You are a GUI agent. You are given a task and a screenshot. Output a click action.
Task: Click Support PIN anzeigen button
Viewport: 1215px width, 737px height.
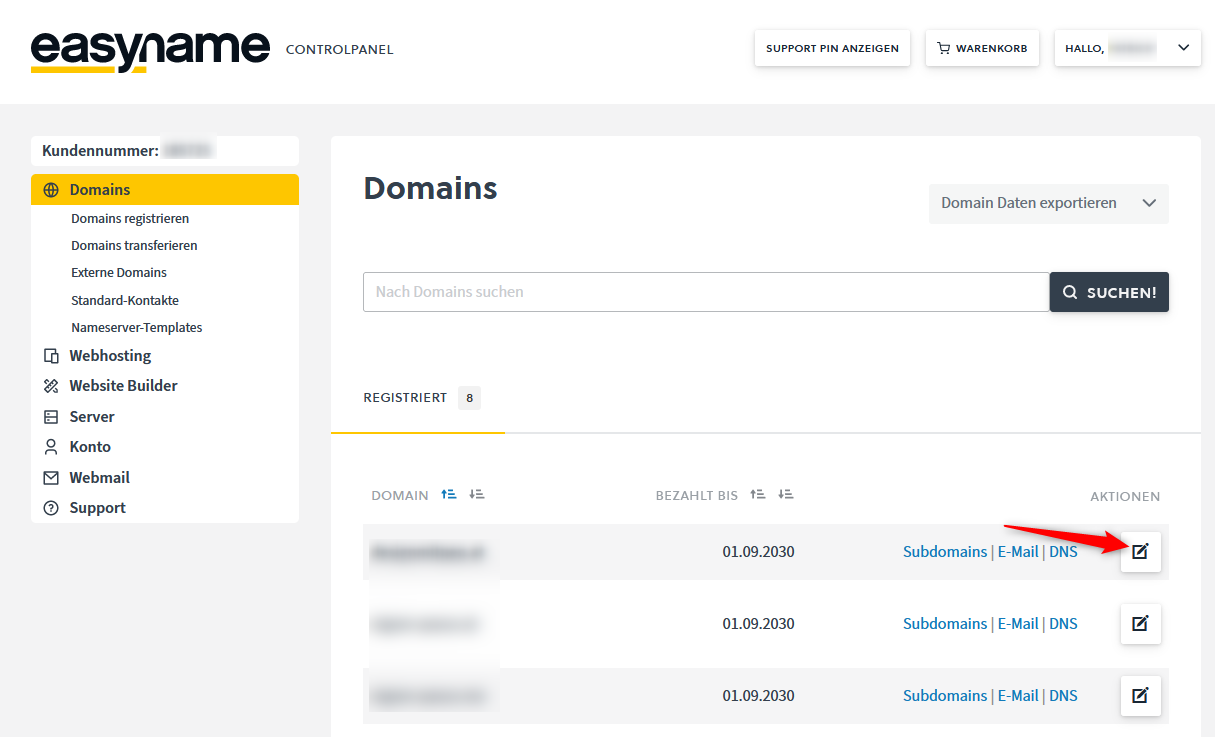coord(832,48)
